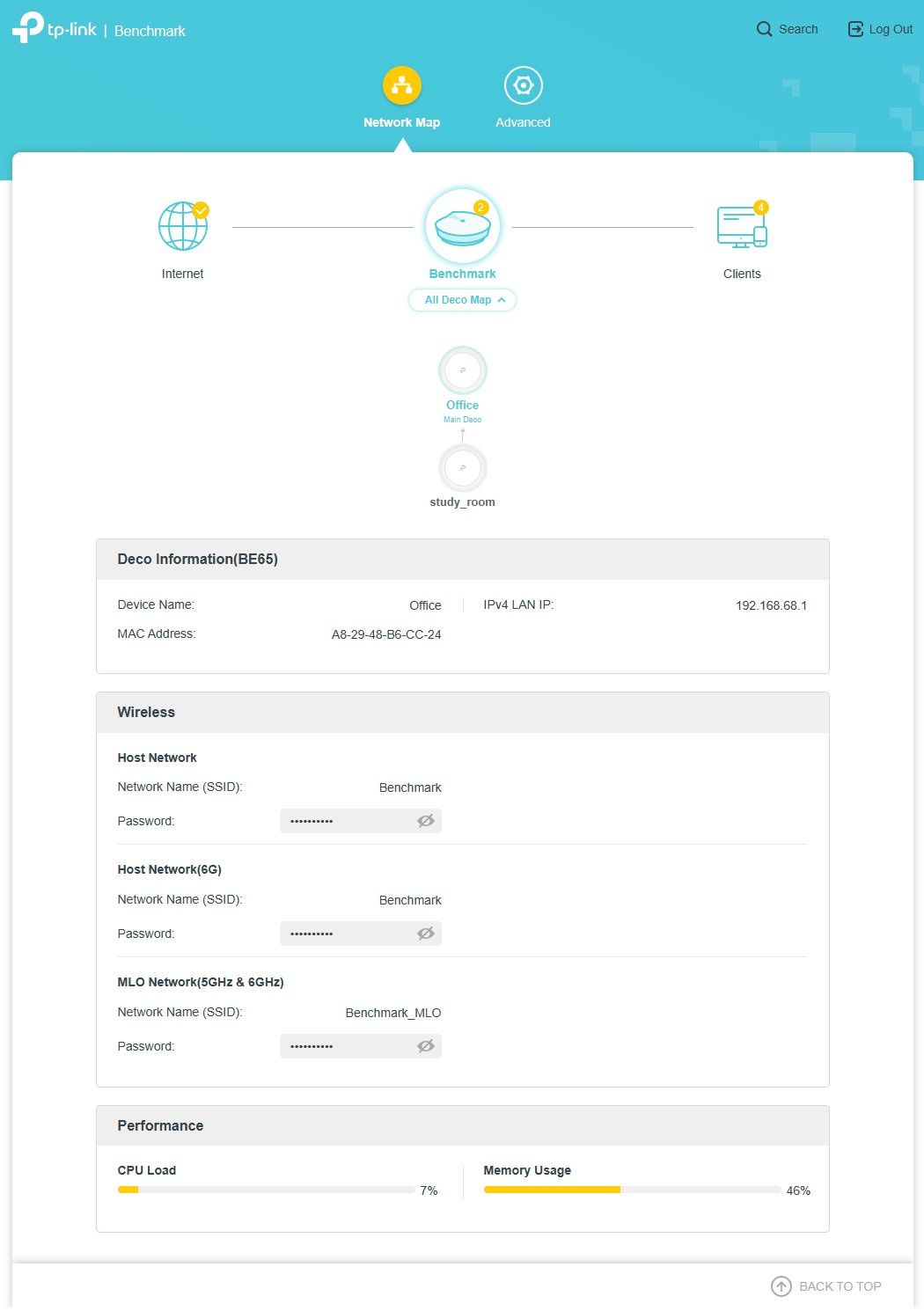Click the Host Network password field
The image size is (924, 1311).
pos(361,821)
